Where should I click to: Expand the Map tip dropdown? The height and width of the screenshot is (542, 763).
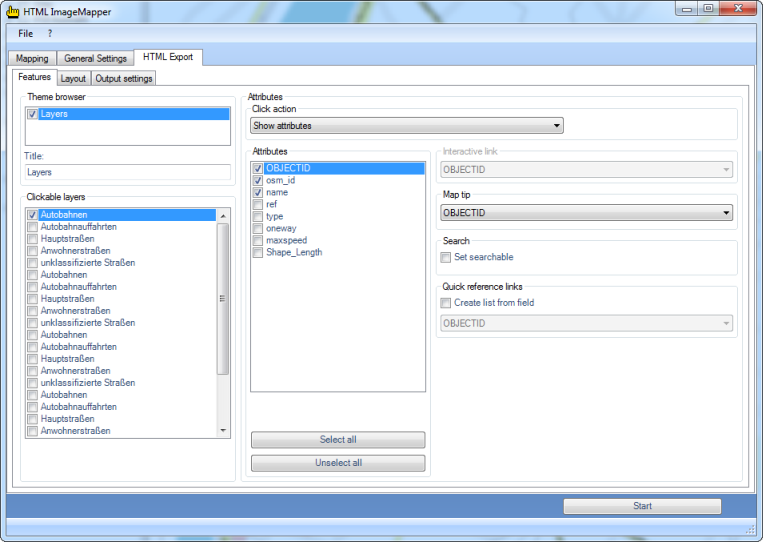(586, 213)
